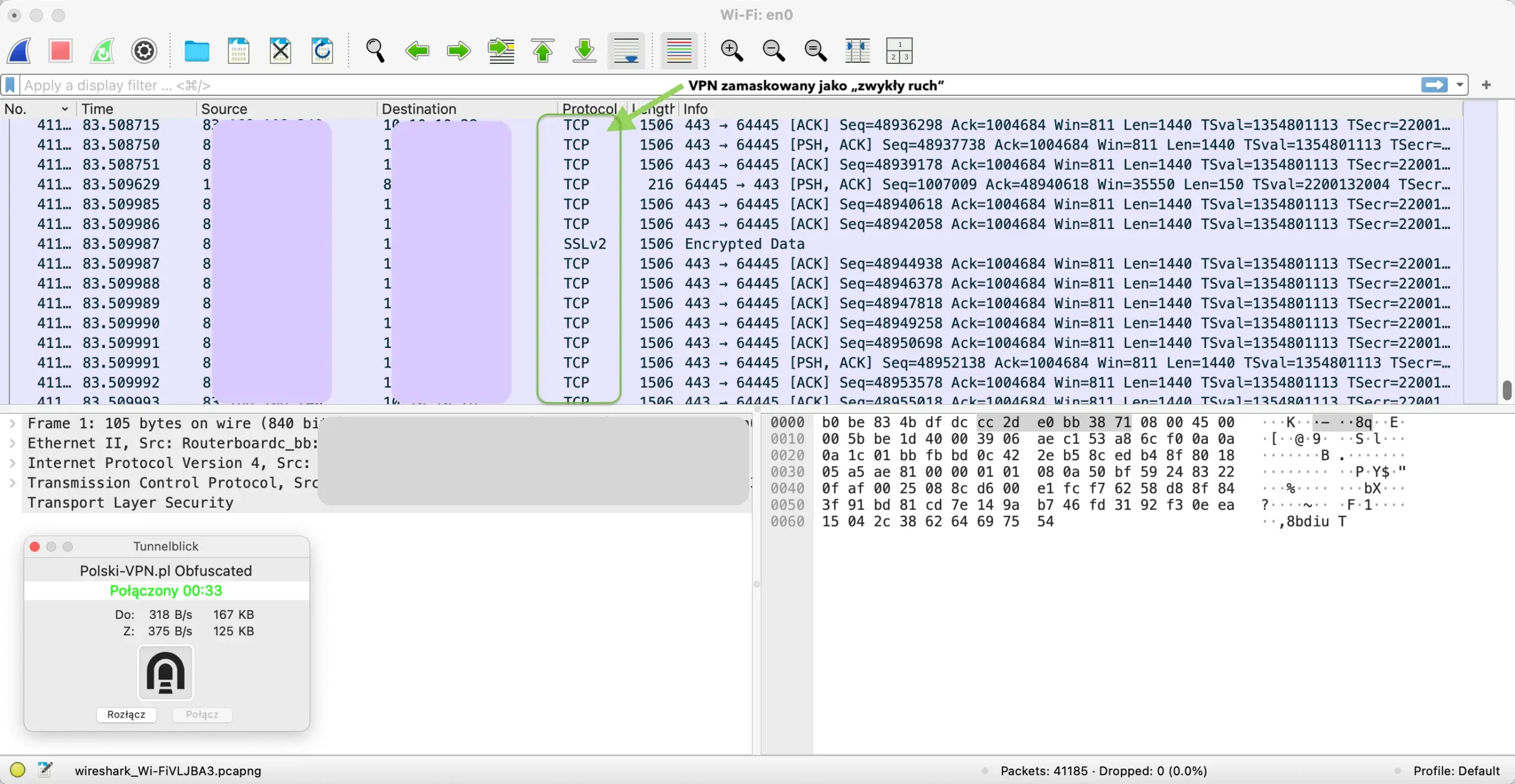
Task: Click Połącz in the Tunnelblick window
Action: coord(202,715)
